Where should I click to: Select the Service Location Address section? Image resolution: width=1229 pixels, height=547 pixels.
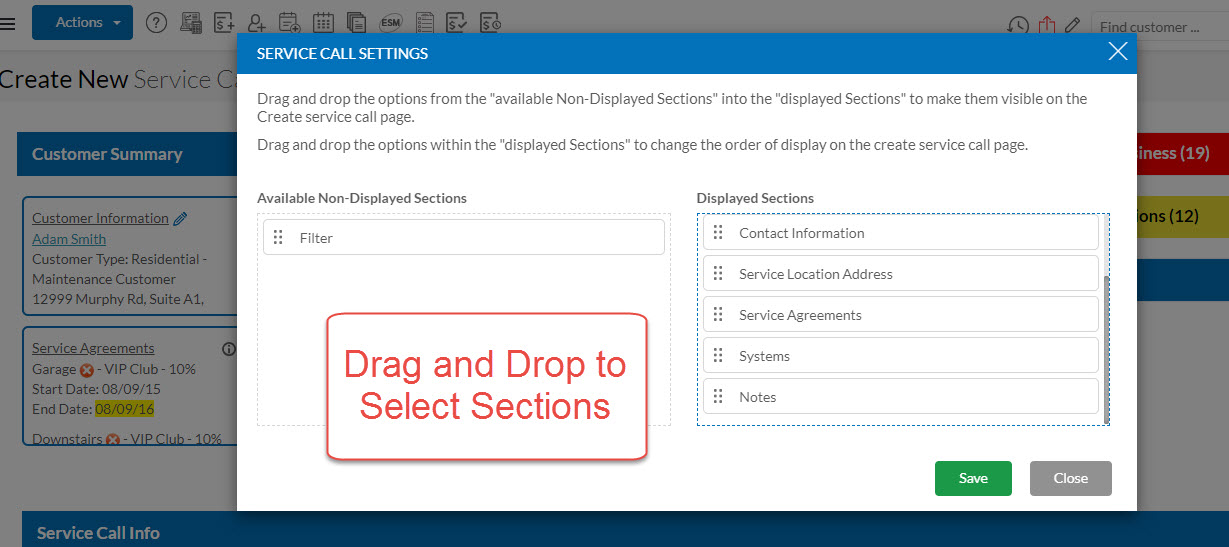901,273
